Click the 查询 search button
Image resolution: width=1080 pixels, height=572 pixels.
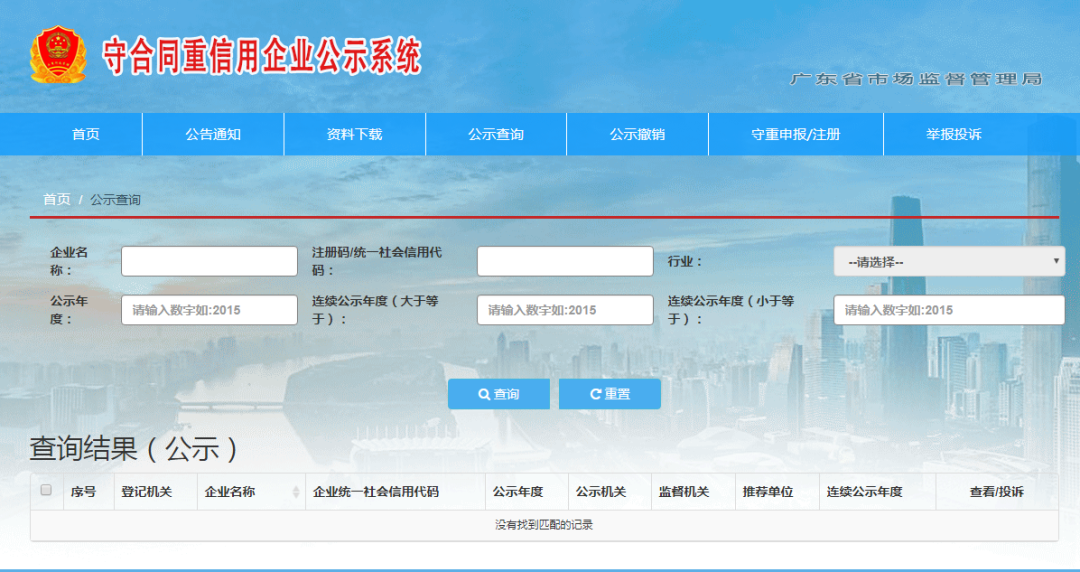(499, 394)
